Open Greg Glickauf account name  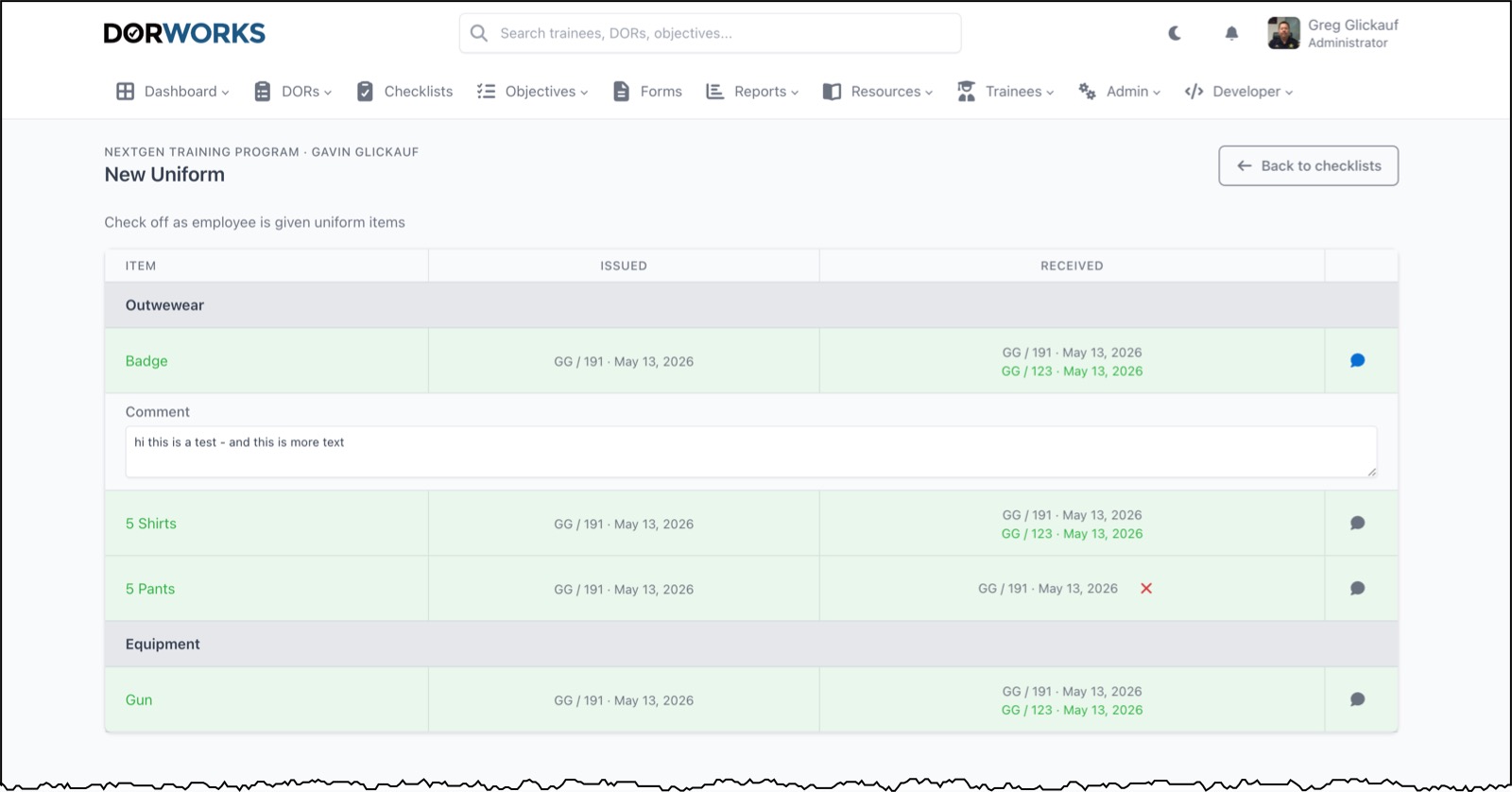coord(1352,26)
